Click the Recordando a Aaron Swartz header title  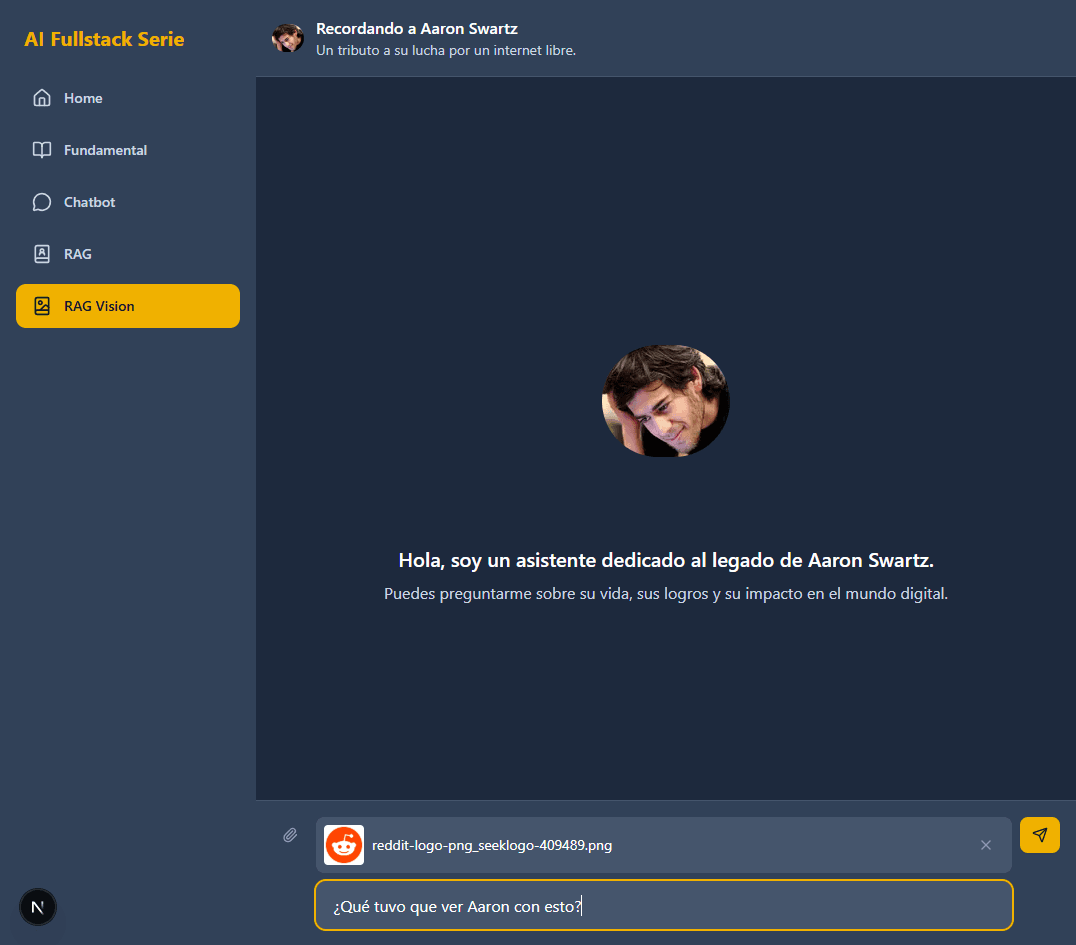pos(417,28)
